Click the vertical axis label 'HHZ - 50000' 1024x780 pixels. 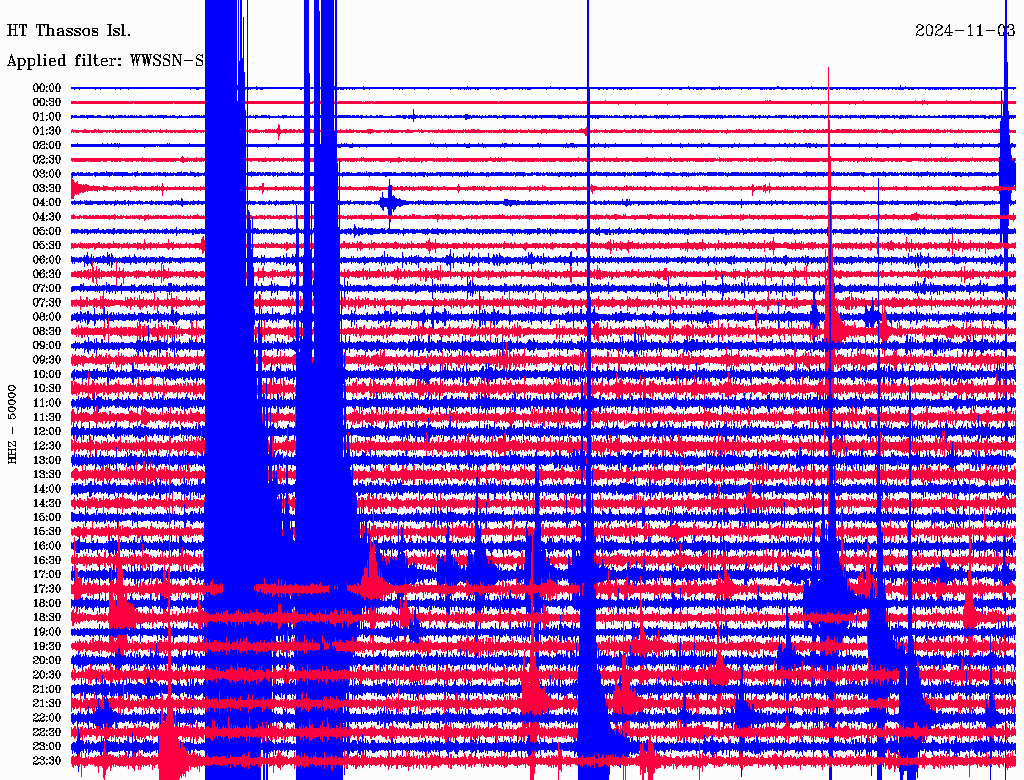coord(12,425)
